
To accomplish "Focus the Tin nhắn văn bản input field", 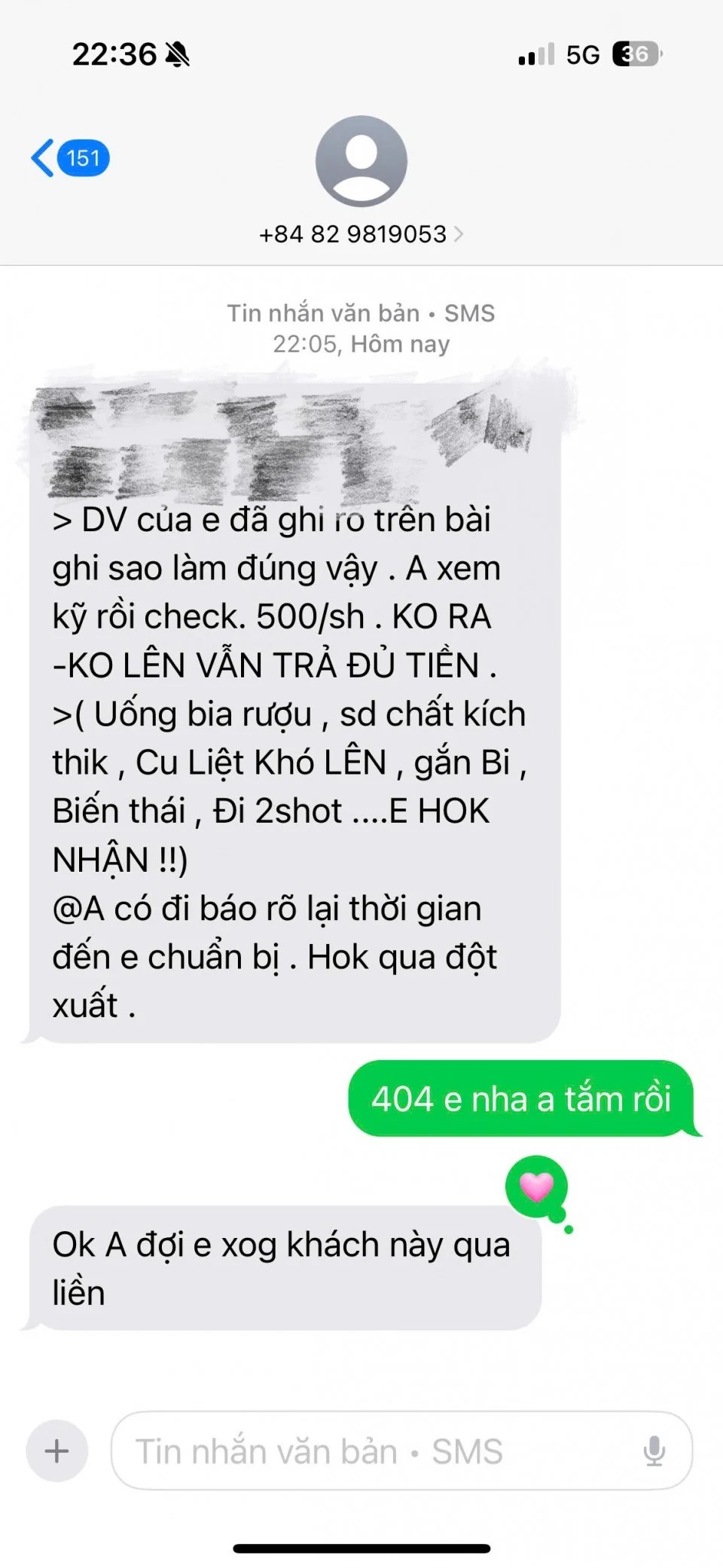I will tap(401, 1450).
